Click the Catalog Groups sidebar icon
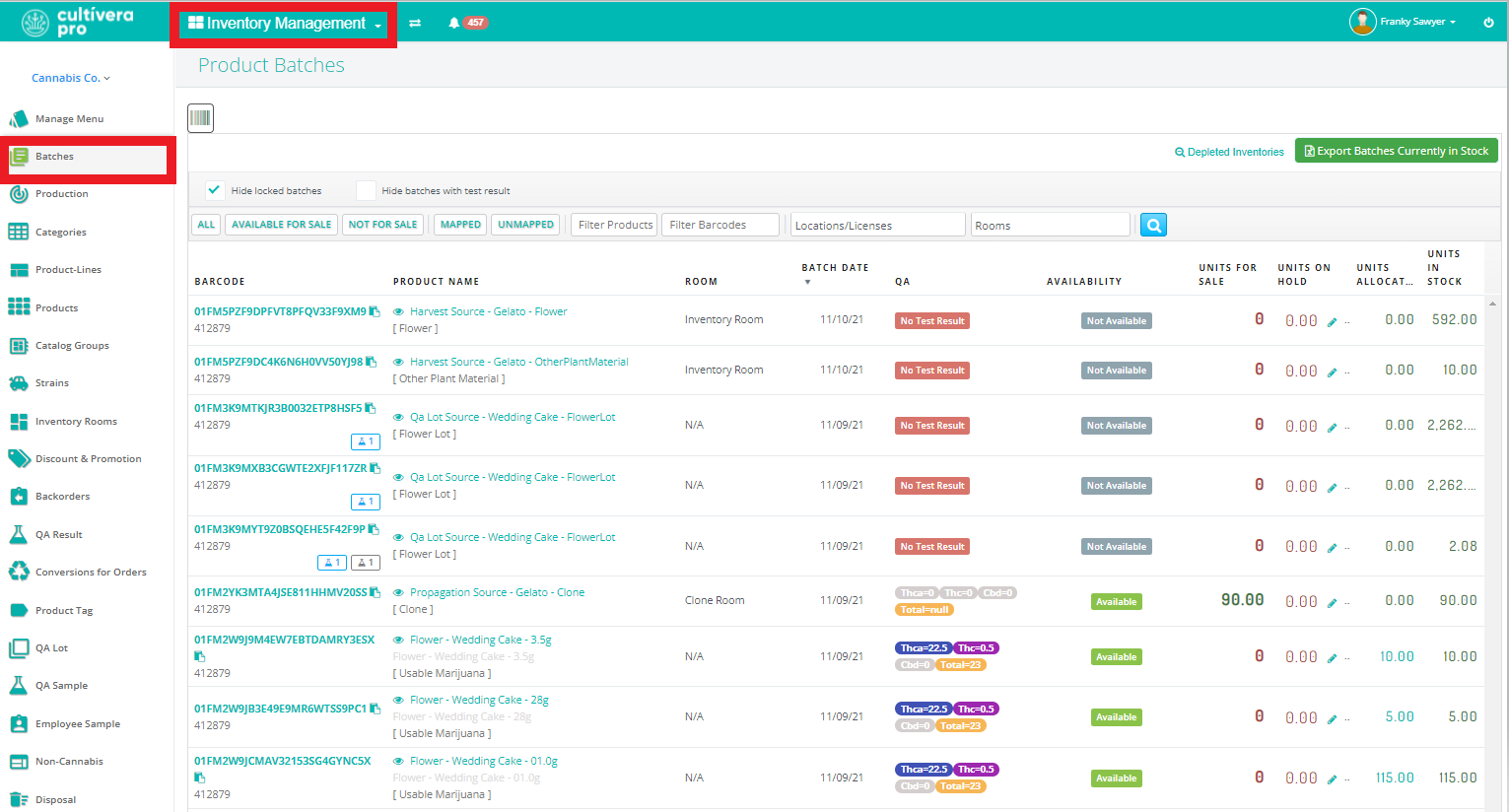The height and width of the screenshot is (812, 1509). (18, 346)
